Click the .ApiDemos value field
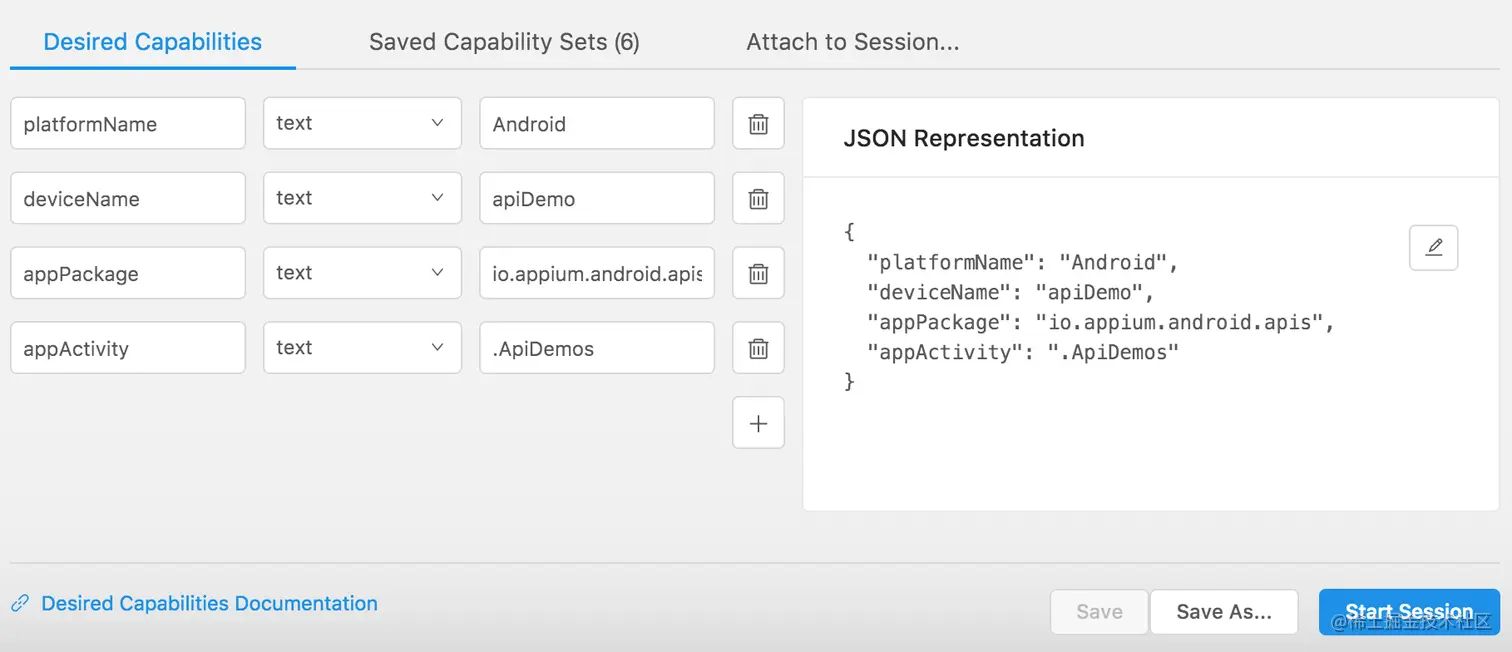 pyautogui.click(x=596, y=348)
